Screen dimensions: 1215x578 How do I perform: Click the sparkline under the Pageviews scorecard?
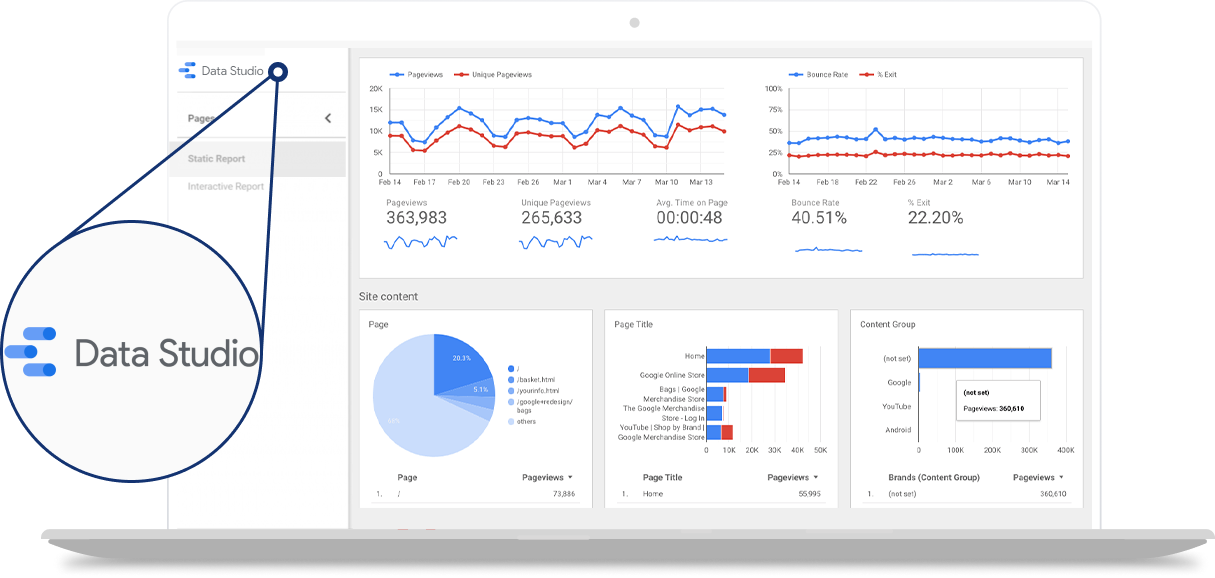tap(420, 240)
